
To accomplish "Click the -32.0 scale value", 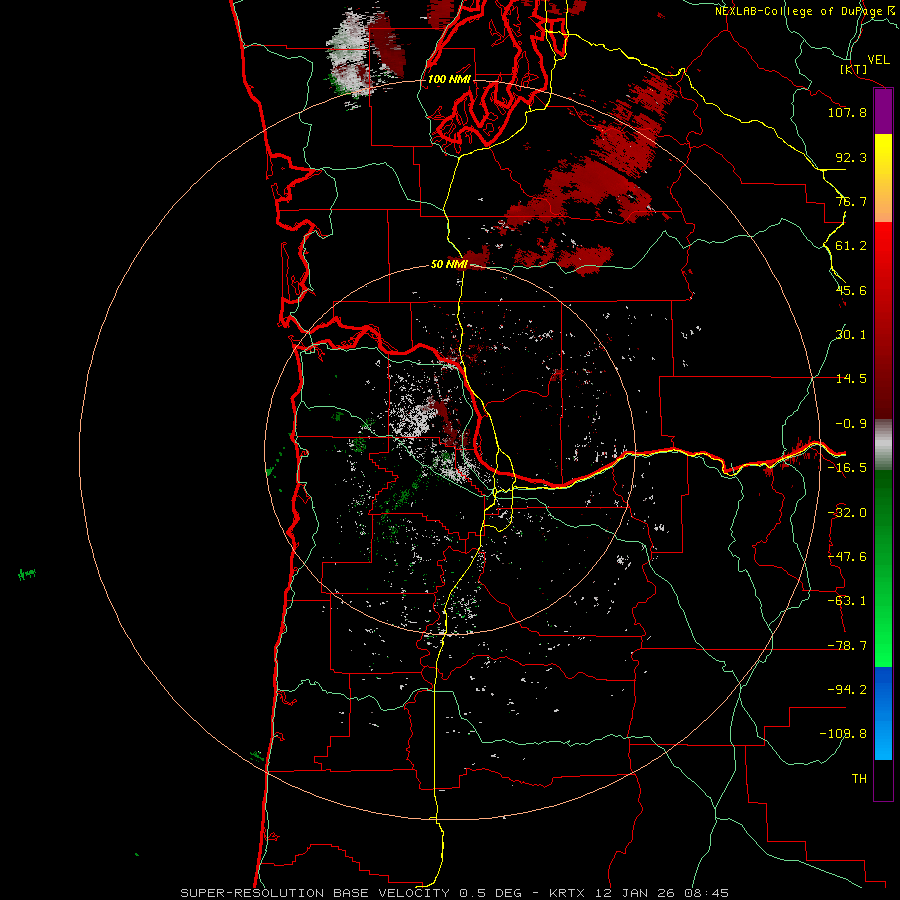I will tap(847, 513).
